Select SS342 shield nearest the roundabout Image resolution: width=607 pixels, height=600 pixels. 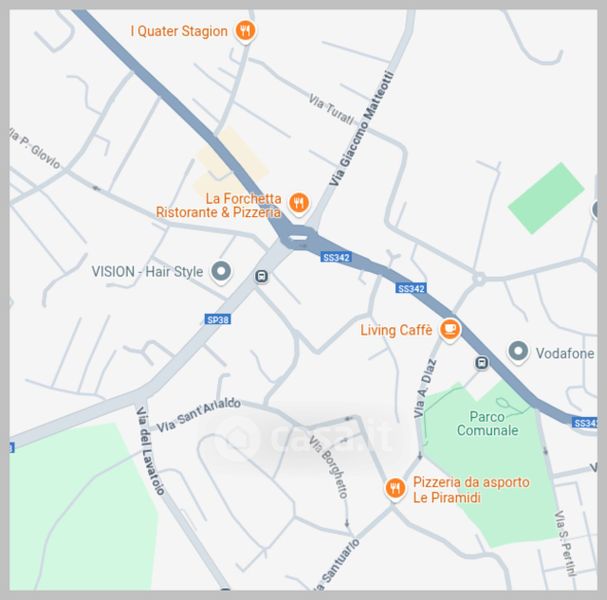click(336, 257)
